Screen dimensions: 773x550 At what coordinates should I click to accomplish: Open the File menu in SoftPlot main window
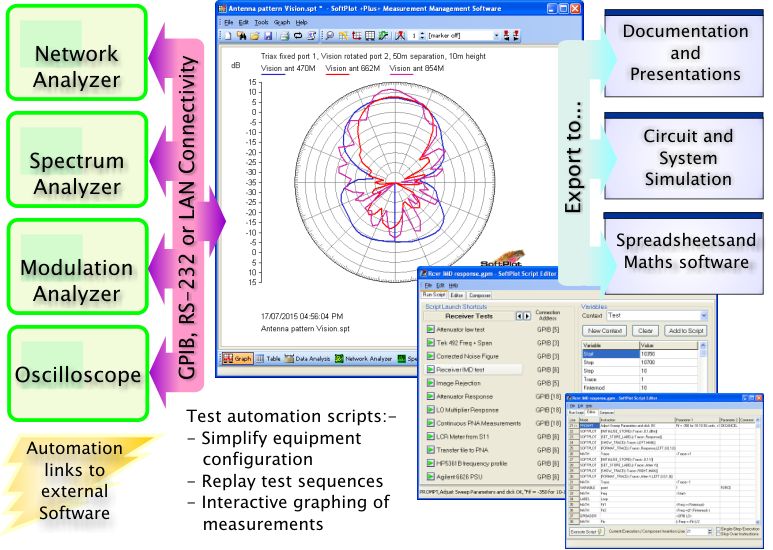[x=229, y=22]
